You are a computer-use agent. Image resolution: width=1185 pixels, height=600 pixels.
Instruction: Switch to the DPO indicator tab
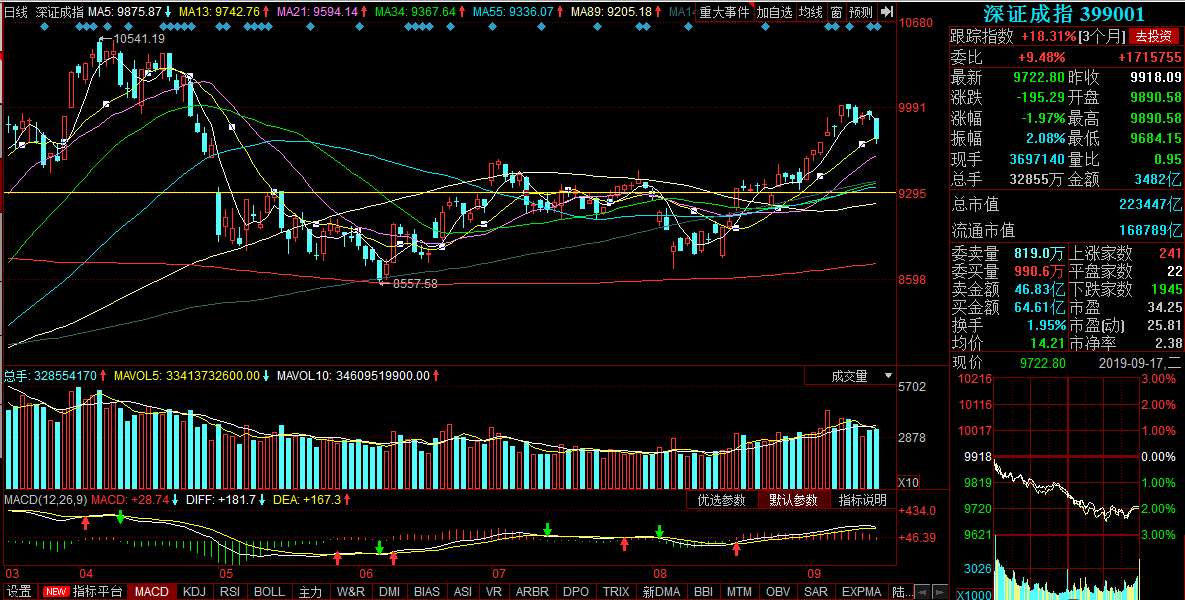pyautogui.click(x=576, y=592)
